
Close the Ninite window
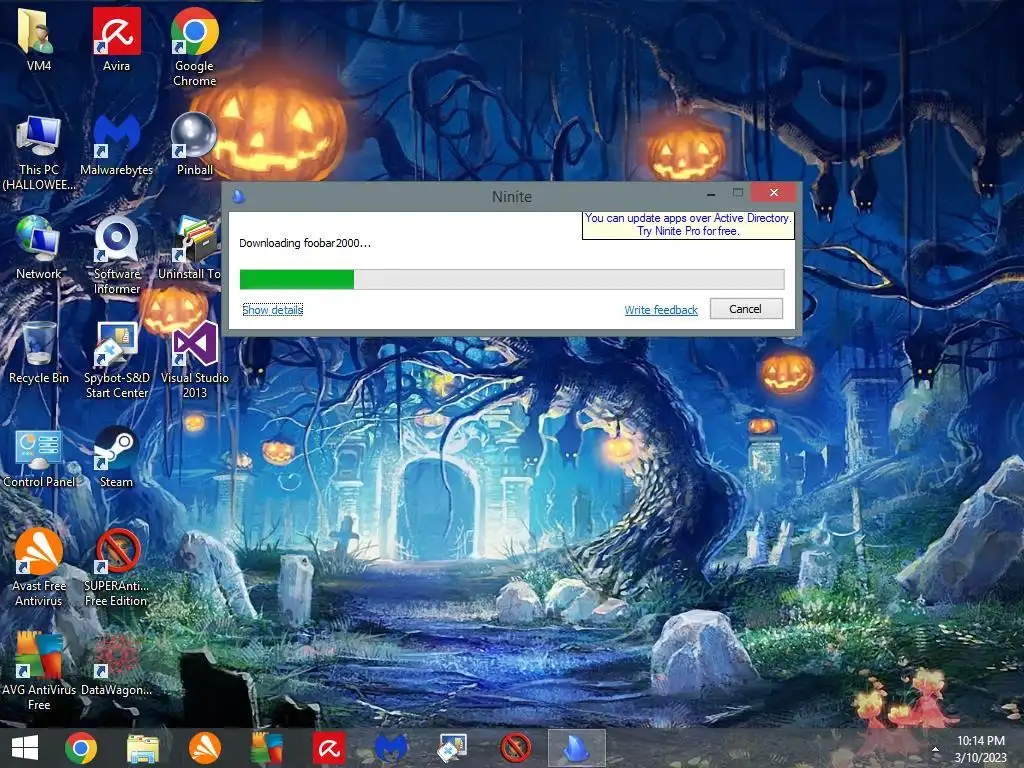click(774, 193)
